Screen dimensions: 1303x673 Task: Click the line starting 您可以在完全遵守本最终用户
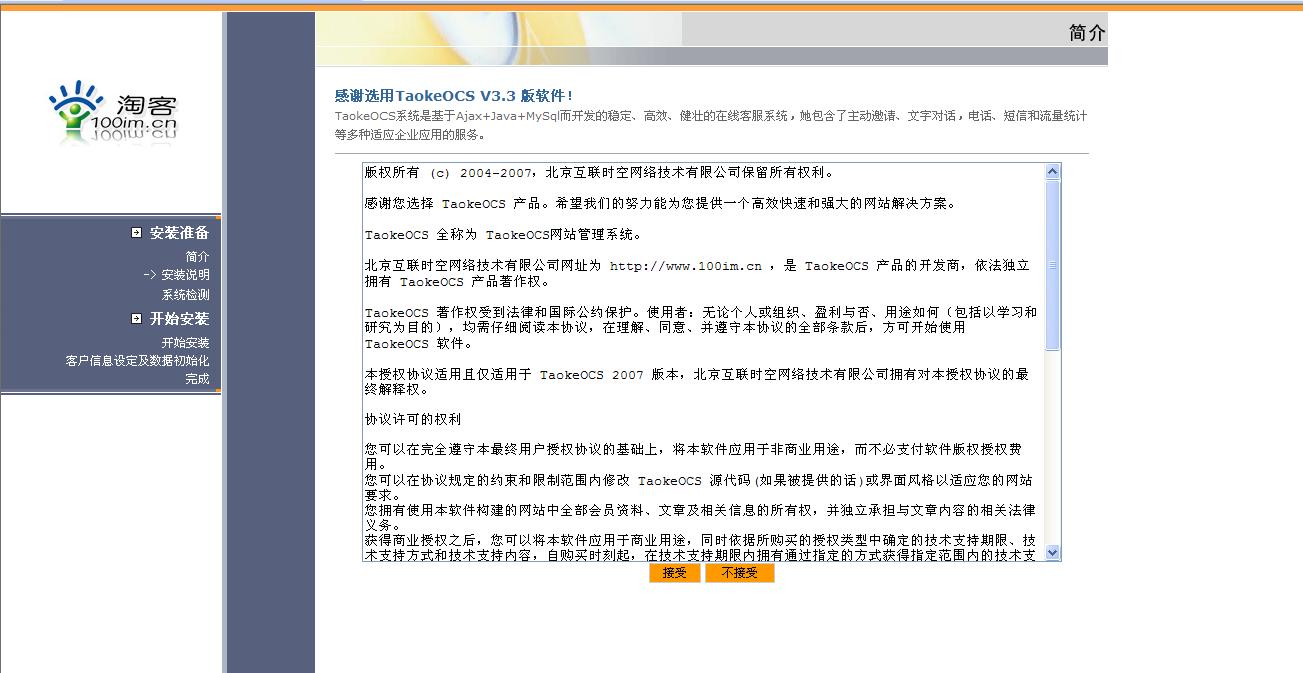pos(693,450)
